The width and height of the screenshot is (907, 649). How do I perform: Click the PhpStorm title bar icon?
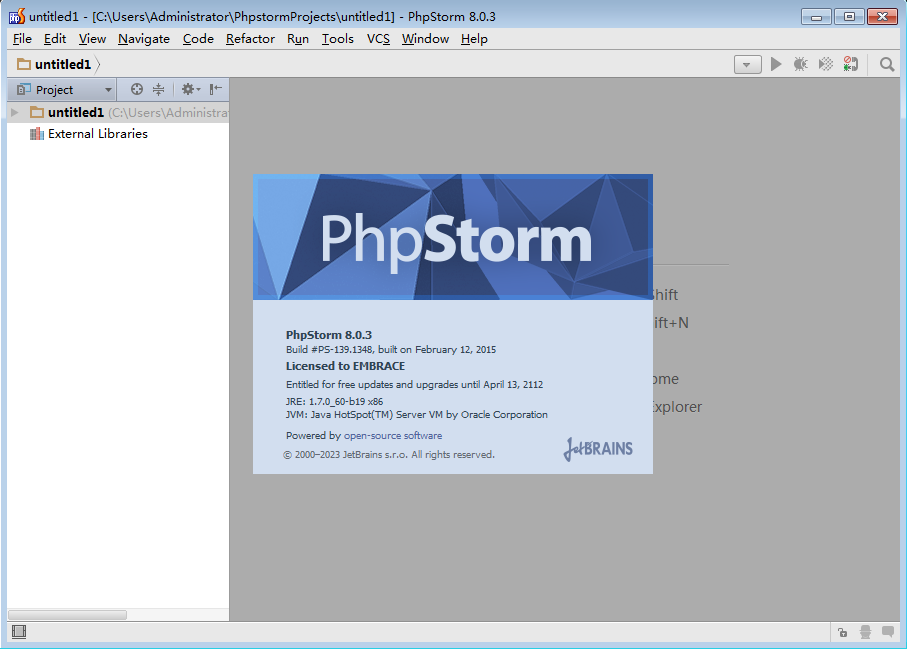[17, 16]
